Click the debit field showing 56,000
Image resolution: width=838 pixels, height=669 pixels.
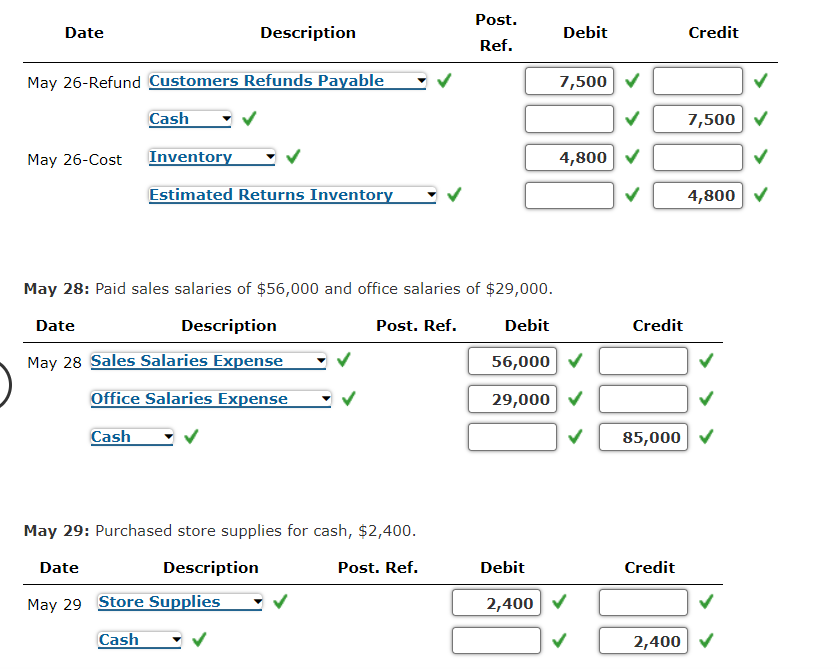[512, 361]
